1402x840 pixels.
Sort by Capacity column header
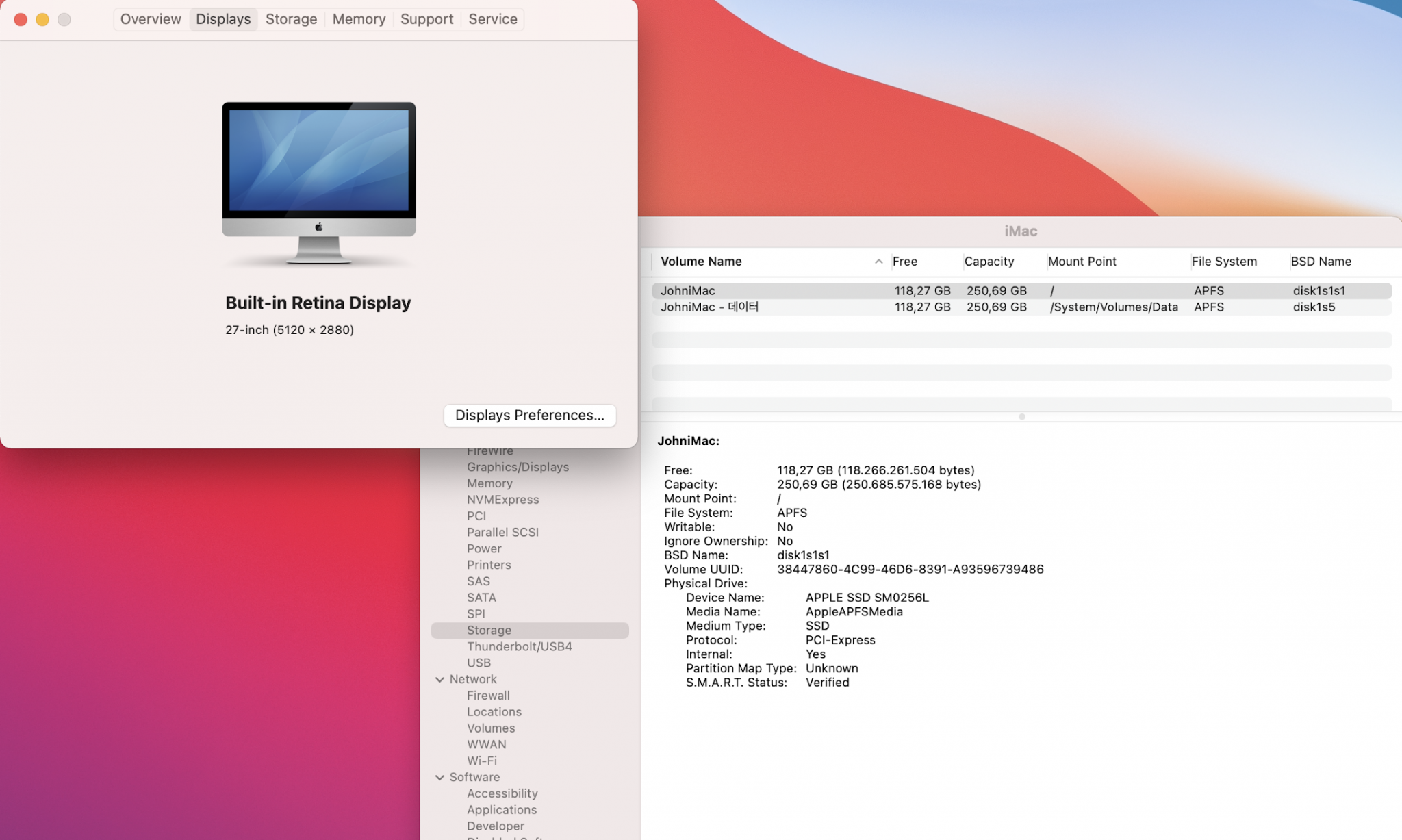(x=989, y=262)
